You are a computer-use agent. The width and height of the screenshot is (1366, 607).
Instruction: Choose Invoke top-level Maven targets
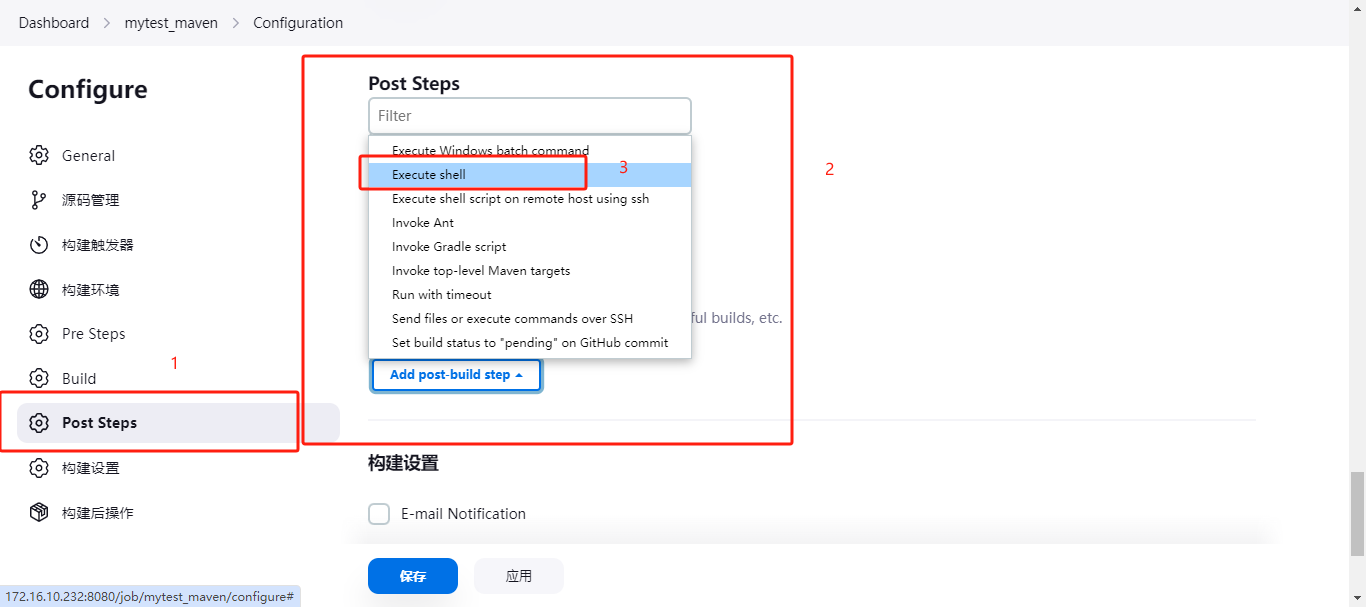coord(481,271)
